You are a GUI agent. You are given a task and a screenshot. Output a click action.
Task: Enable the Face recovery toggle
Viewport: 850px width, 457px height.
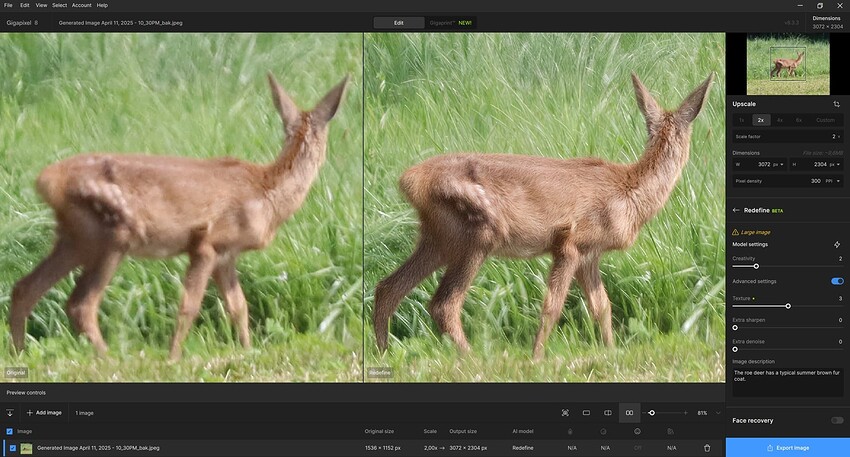(x=837, y=420)
